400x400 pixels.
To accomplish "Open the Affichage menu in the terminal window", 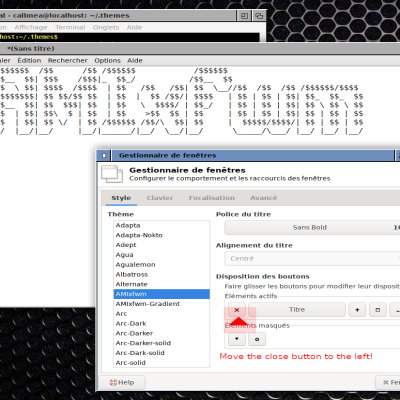I will pos(31,27).
